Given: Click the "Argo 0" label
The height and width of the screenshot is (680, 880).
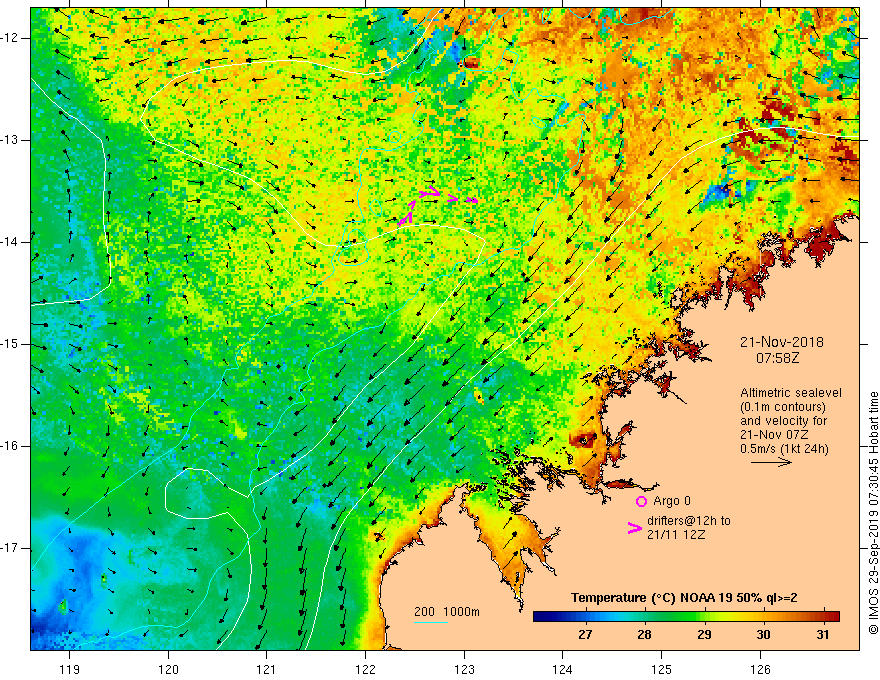Looking at the screenshot, I should (672, 501).
